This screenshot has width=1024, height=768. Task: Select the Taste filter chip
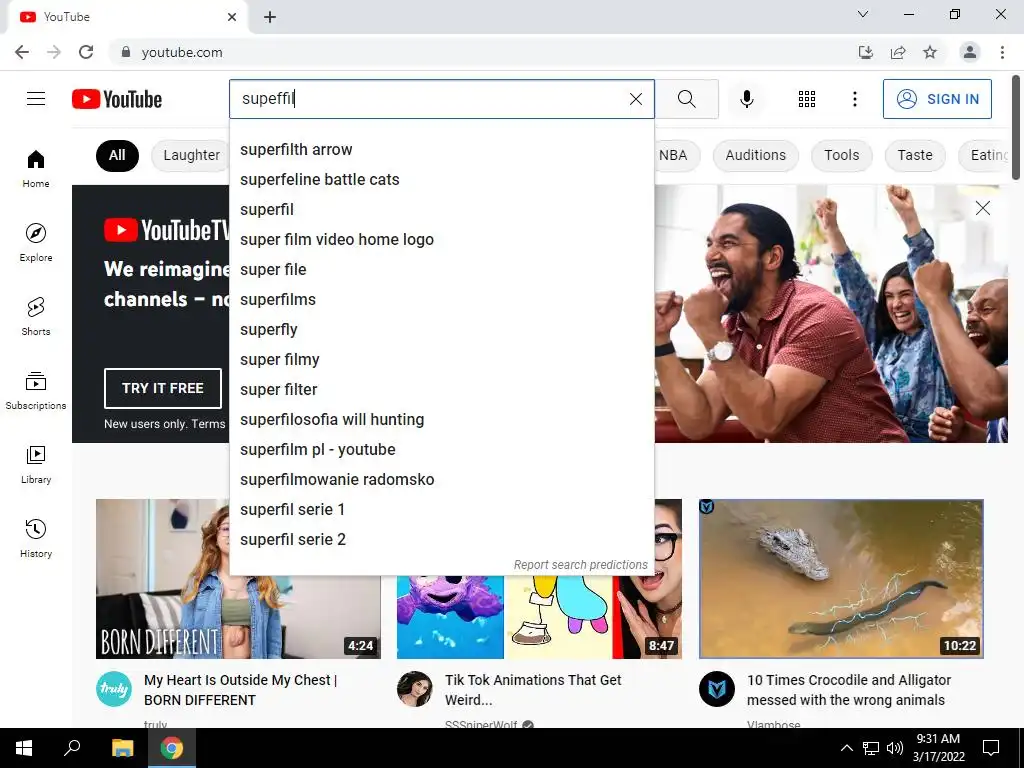914,155
